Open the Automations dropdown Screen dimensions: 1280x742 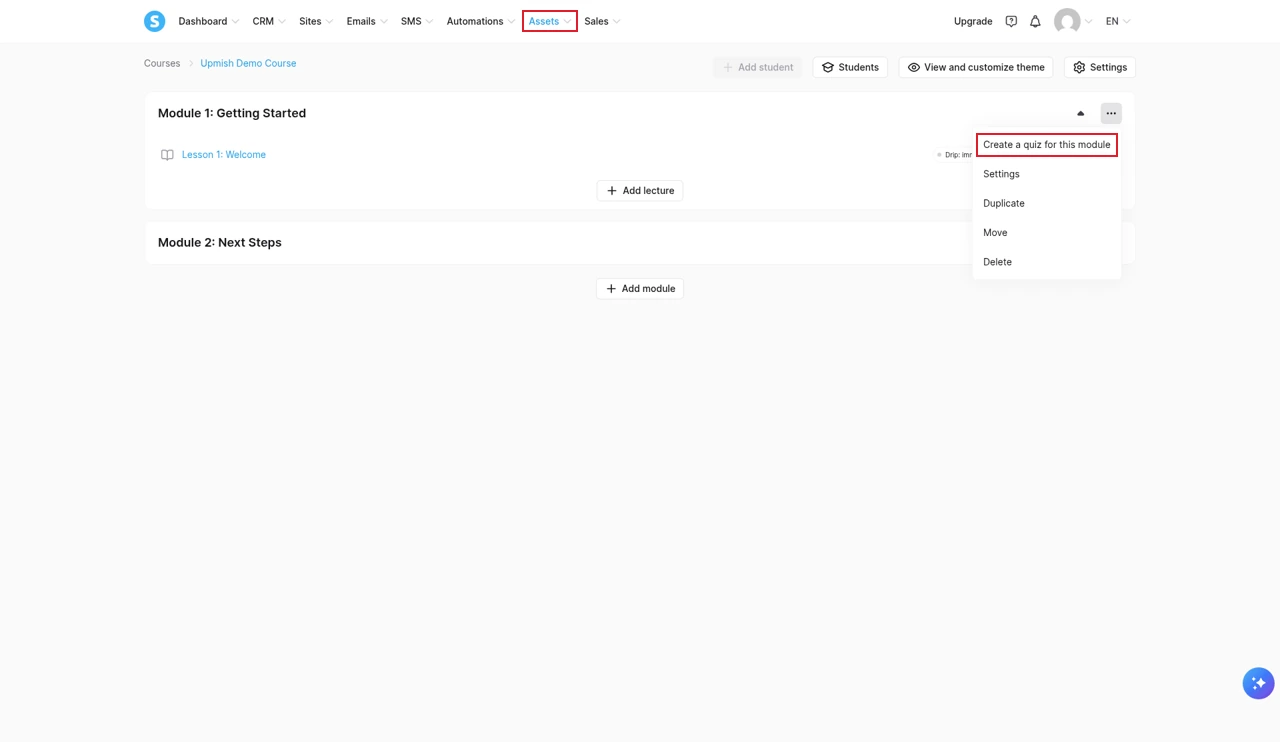(480, 21)
